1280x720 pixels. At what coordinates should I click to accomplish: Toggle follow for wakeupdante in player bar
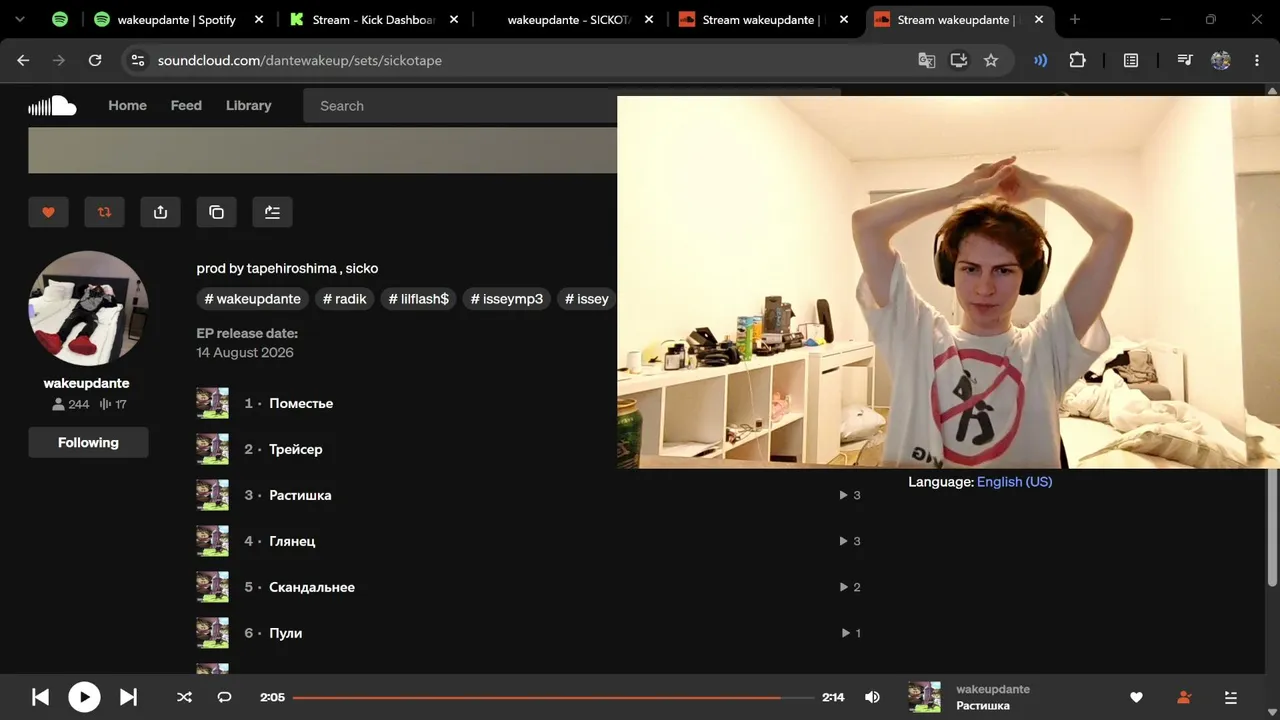[x=1184, y=697]
